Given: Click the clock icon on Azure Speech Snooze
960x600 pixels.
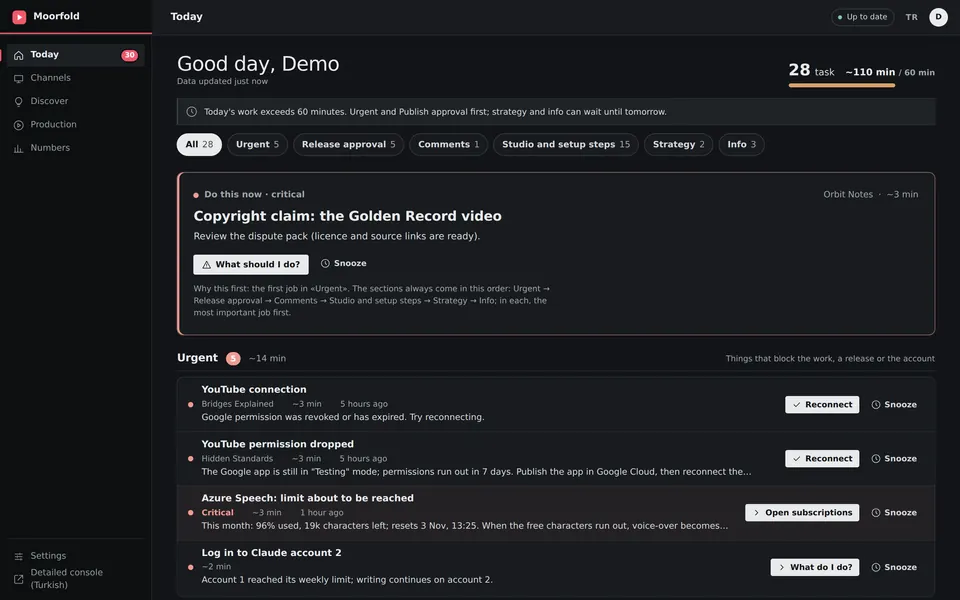Looking at the screenshot, I should [876, 512].
